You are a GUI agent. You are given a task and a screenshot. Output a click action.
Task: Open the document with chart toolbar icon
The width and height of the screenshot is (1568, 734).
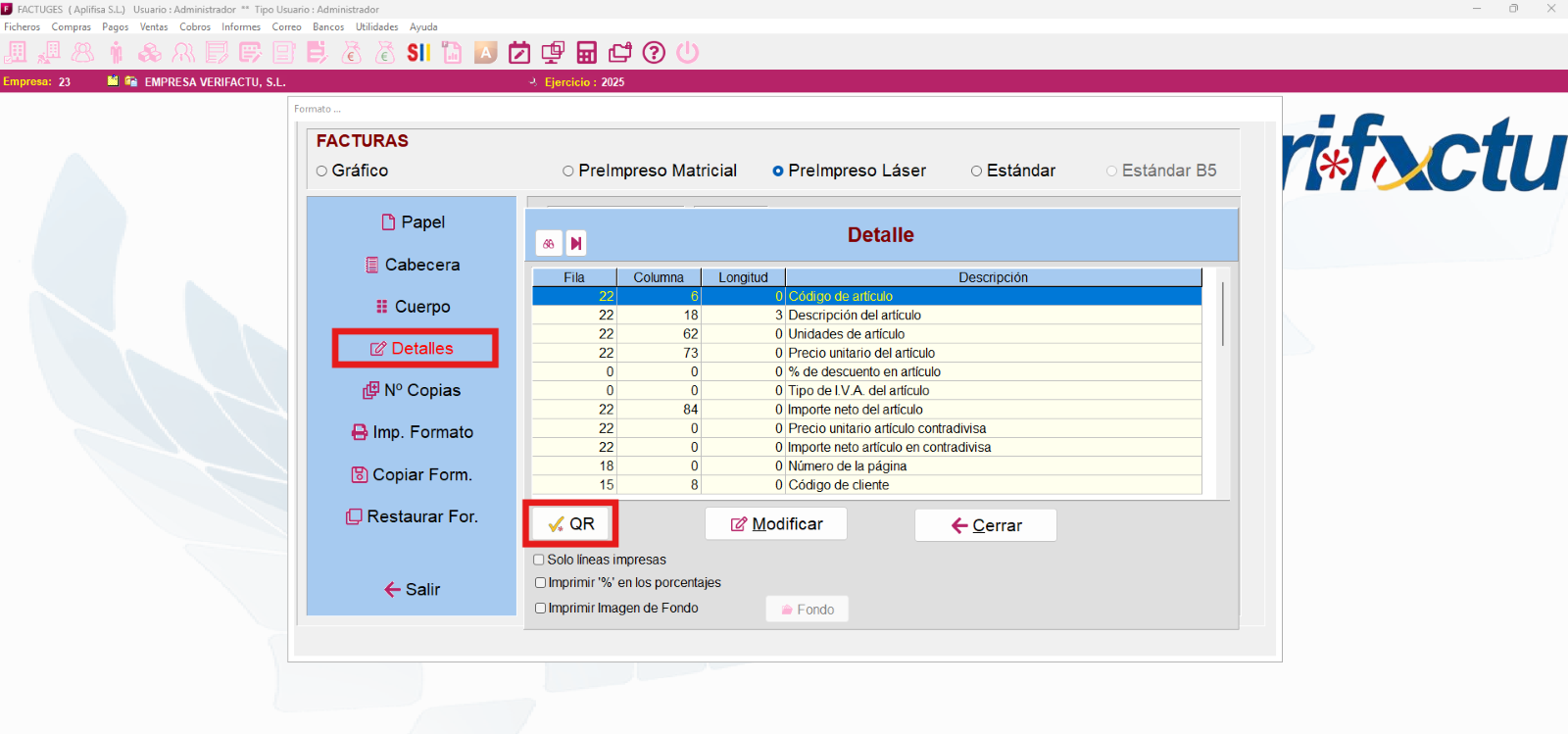point(452,52)
